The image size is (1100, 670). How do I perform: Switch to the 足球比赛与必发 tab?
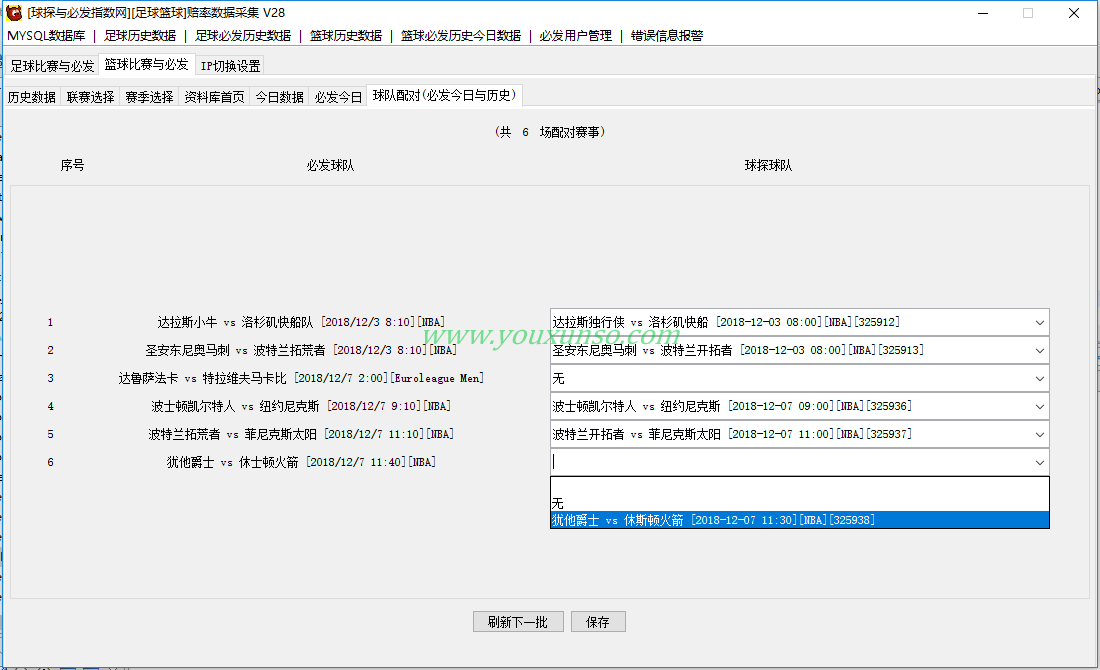pos(52,66)
